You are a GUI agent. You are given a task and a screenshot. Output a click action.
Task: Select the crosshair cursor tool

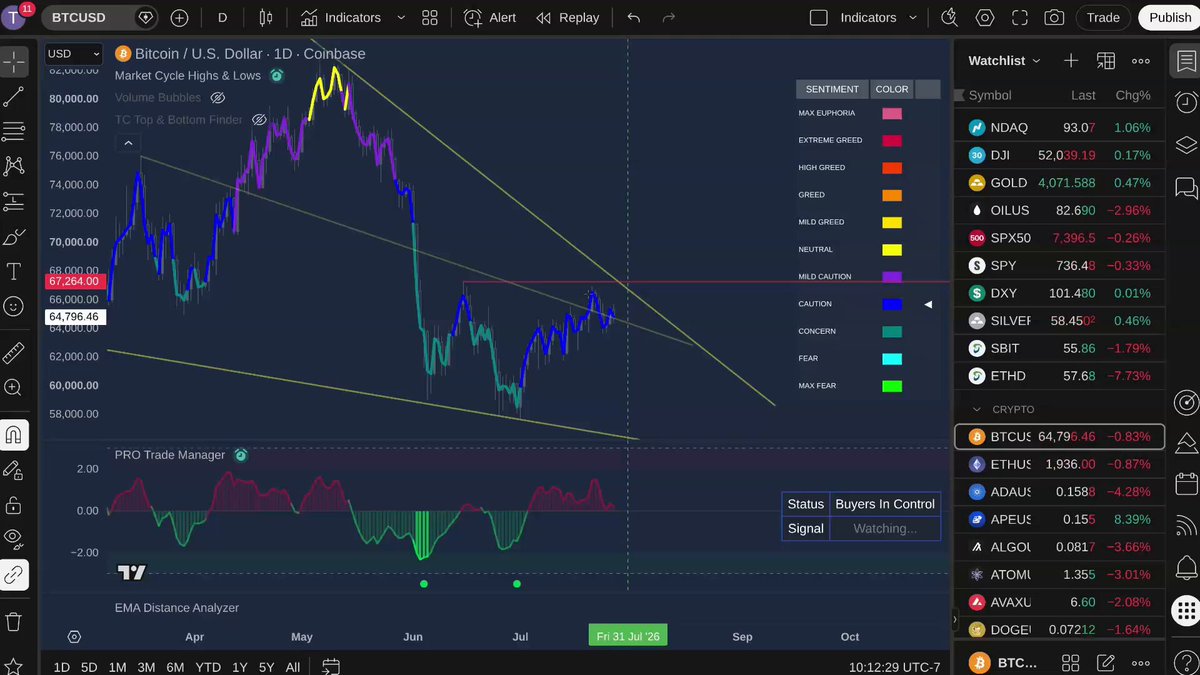point(14,62)
